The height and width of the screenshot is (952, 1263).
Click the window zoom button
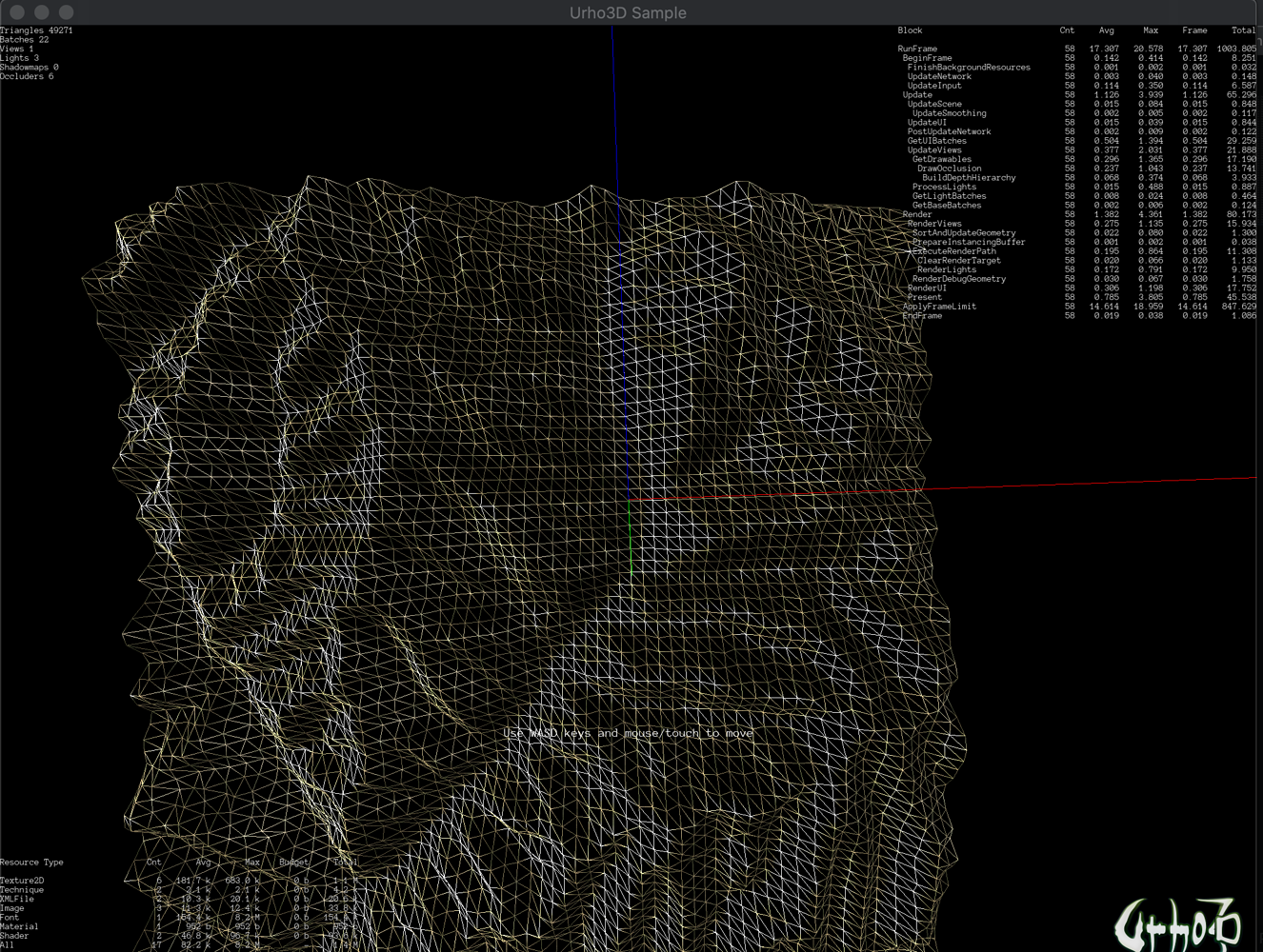tap(67, 12)
